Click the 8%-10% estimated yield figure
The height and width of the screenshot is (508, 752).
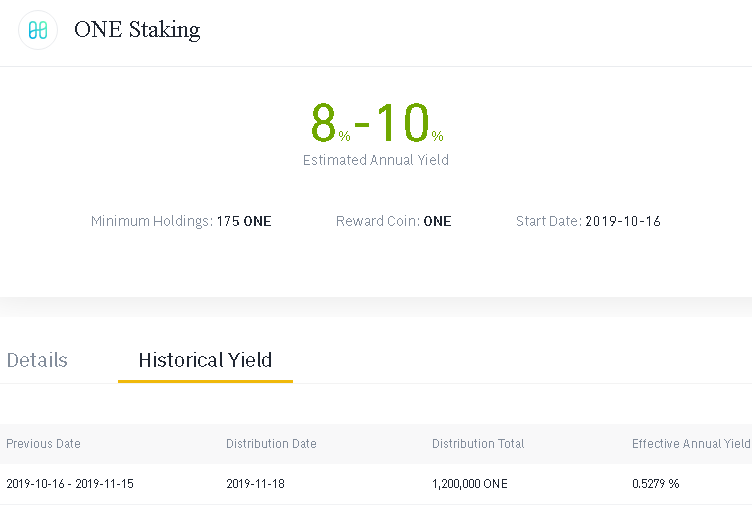point(376,123)
